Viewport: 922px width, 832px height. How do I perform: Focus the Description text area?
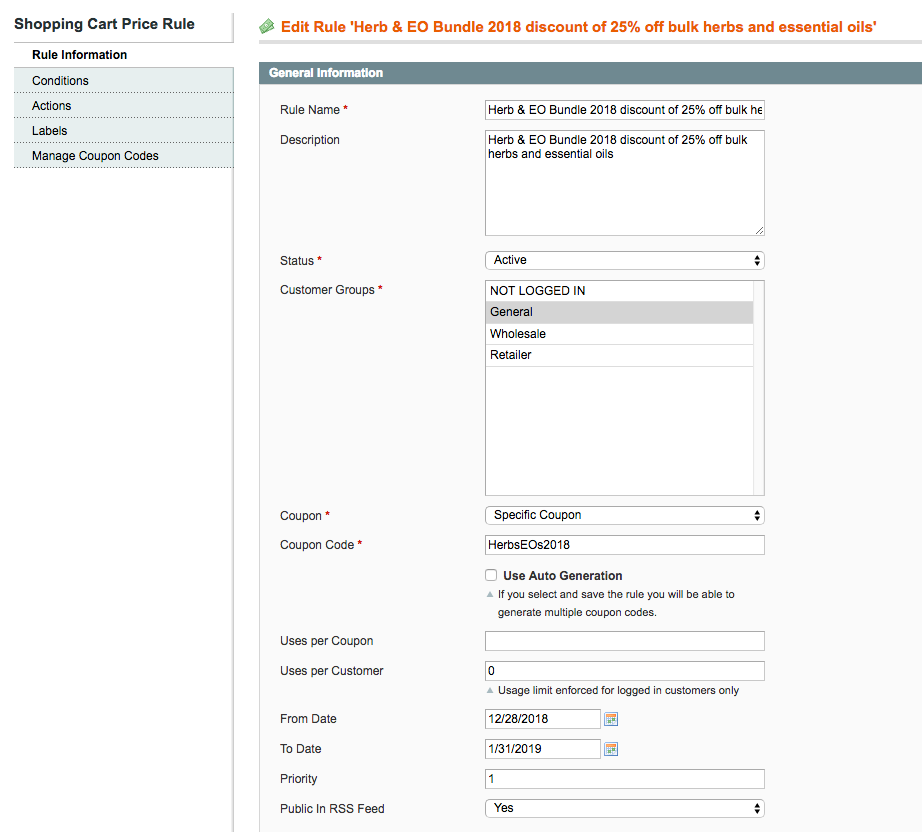point(624,183)
